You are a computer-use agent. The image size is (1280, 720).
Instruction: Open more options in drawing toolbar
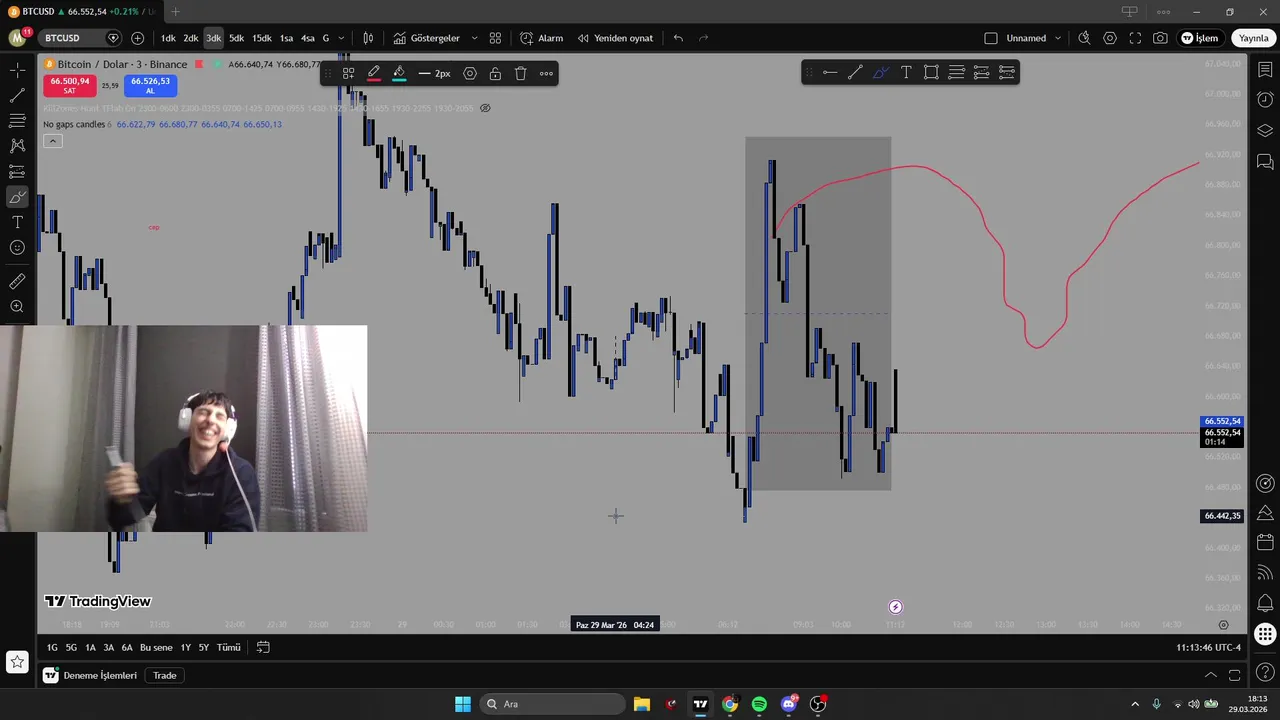coord(546,73)
